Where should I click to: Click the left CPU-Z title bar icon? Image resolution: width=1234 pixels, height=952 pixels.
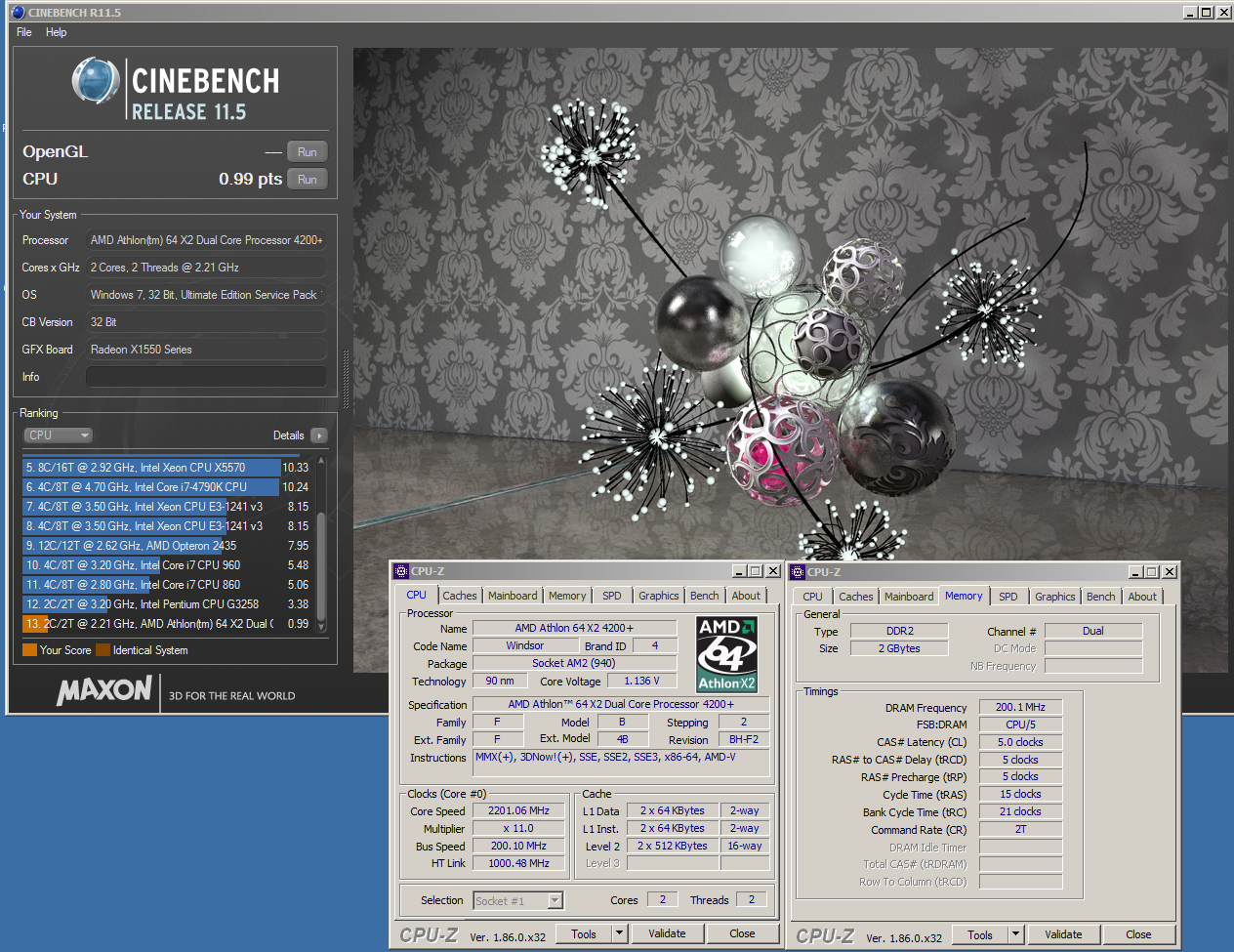tap(400, 571)
